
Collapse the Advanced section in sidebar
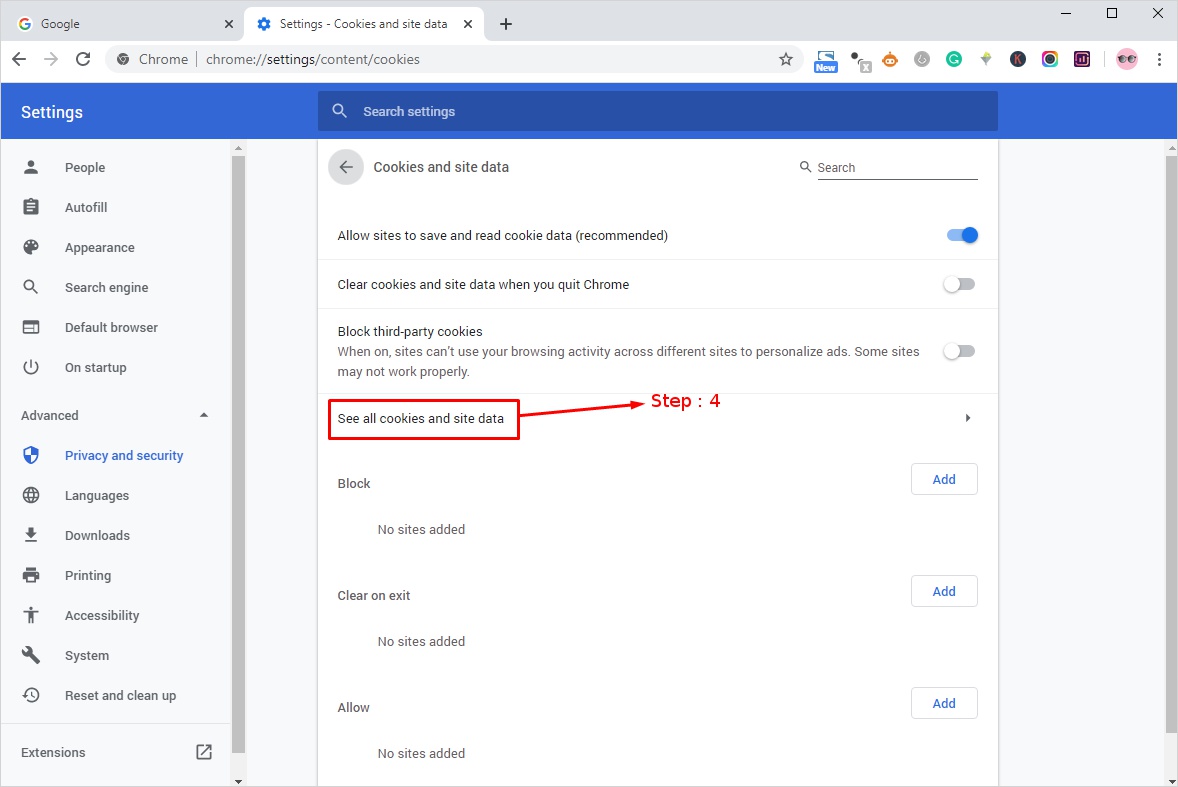[x=204, y=415]
